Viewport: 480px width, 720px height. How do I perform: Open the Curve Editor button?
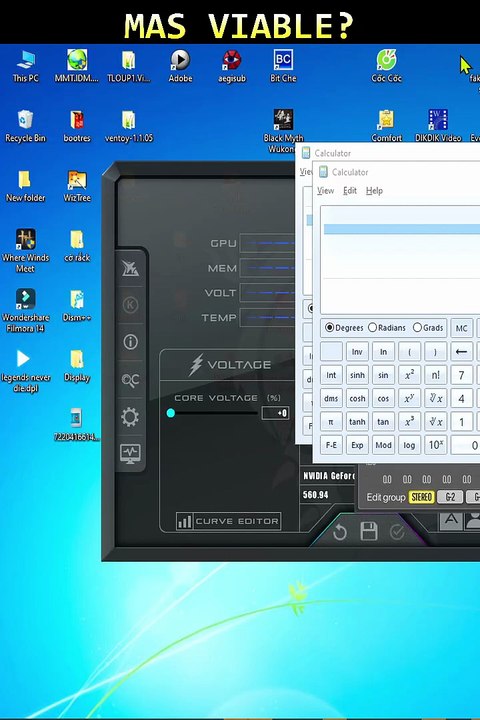point(228,521)
